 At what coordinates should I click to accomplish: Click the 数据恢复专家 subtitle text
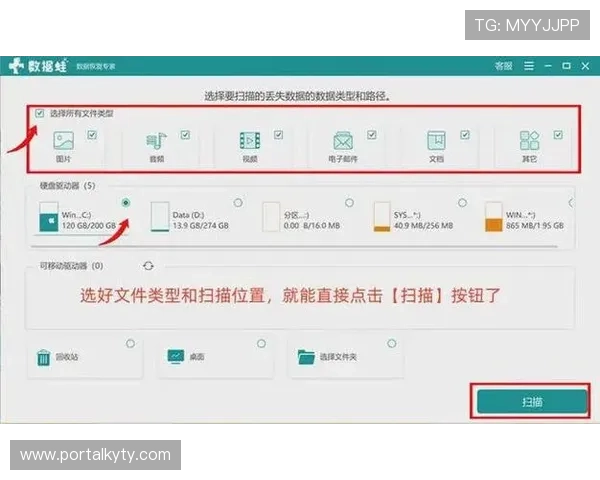tap(96, 67)
